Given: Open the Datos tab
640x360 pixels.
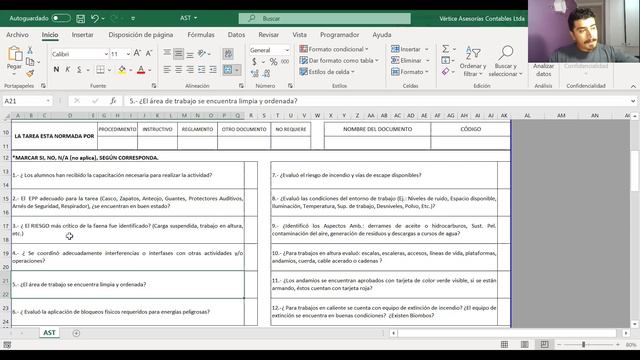Looking at the screenshot, I should 236,35.
